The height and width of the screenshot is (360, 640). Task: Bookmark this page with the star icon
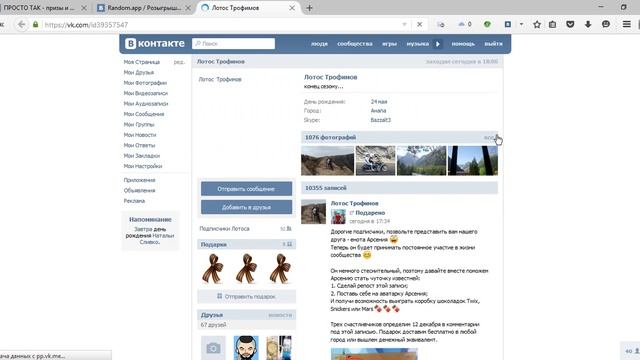[537, 24]
